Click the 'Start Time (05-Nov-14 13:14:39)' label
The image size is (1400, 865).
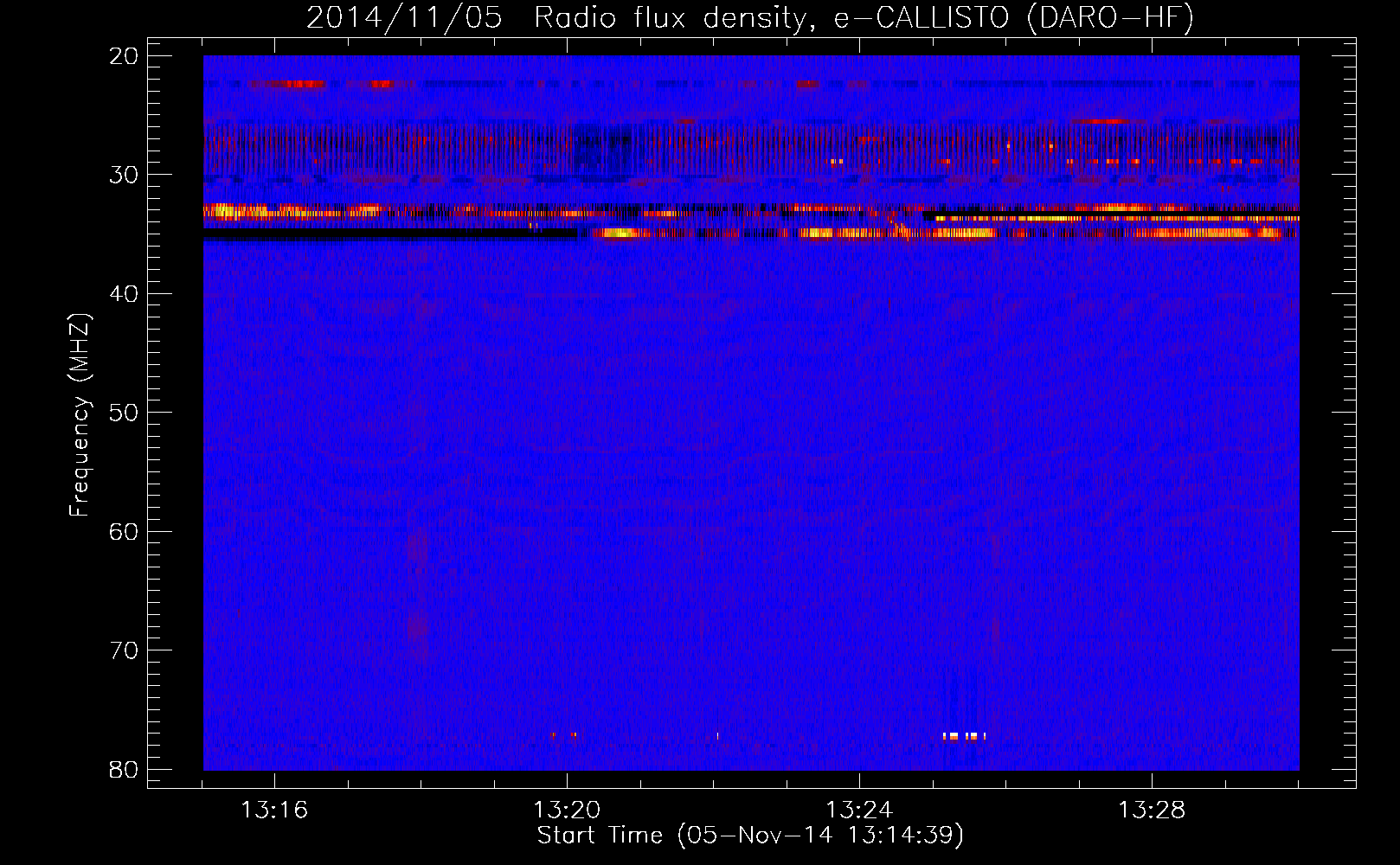click(750, 836)
